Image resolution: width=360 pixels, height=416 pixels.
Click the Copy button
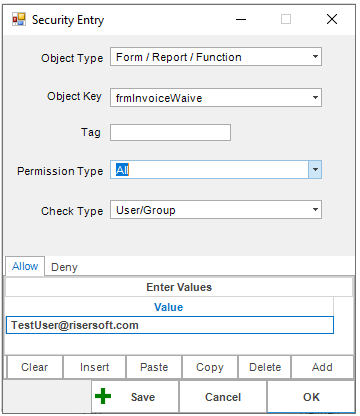coord(210,367)
